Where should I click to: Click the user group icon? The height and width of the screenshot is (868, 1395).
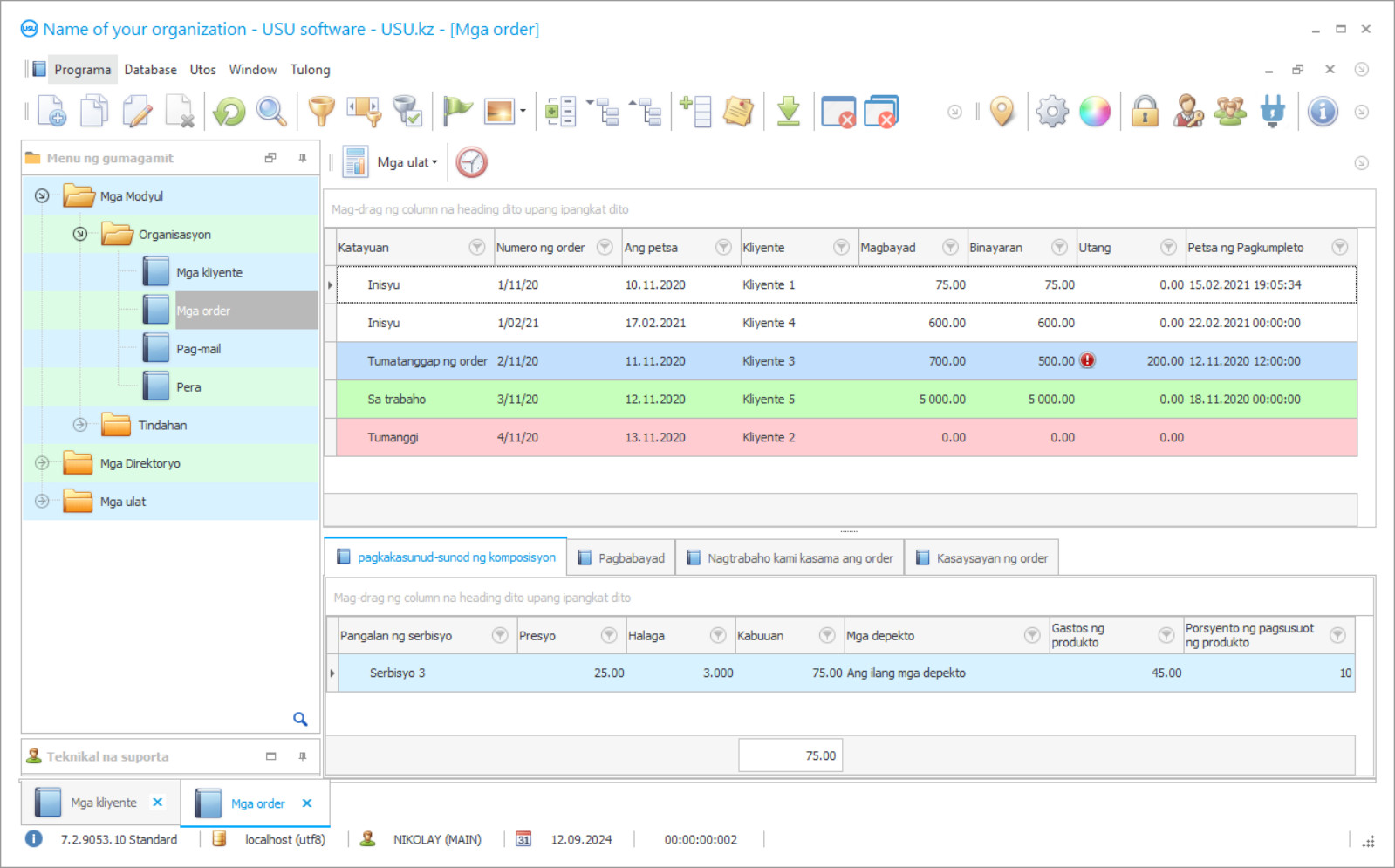[1230, 112]
